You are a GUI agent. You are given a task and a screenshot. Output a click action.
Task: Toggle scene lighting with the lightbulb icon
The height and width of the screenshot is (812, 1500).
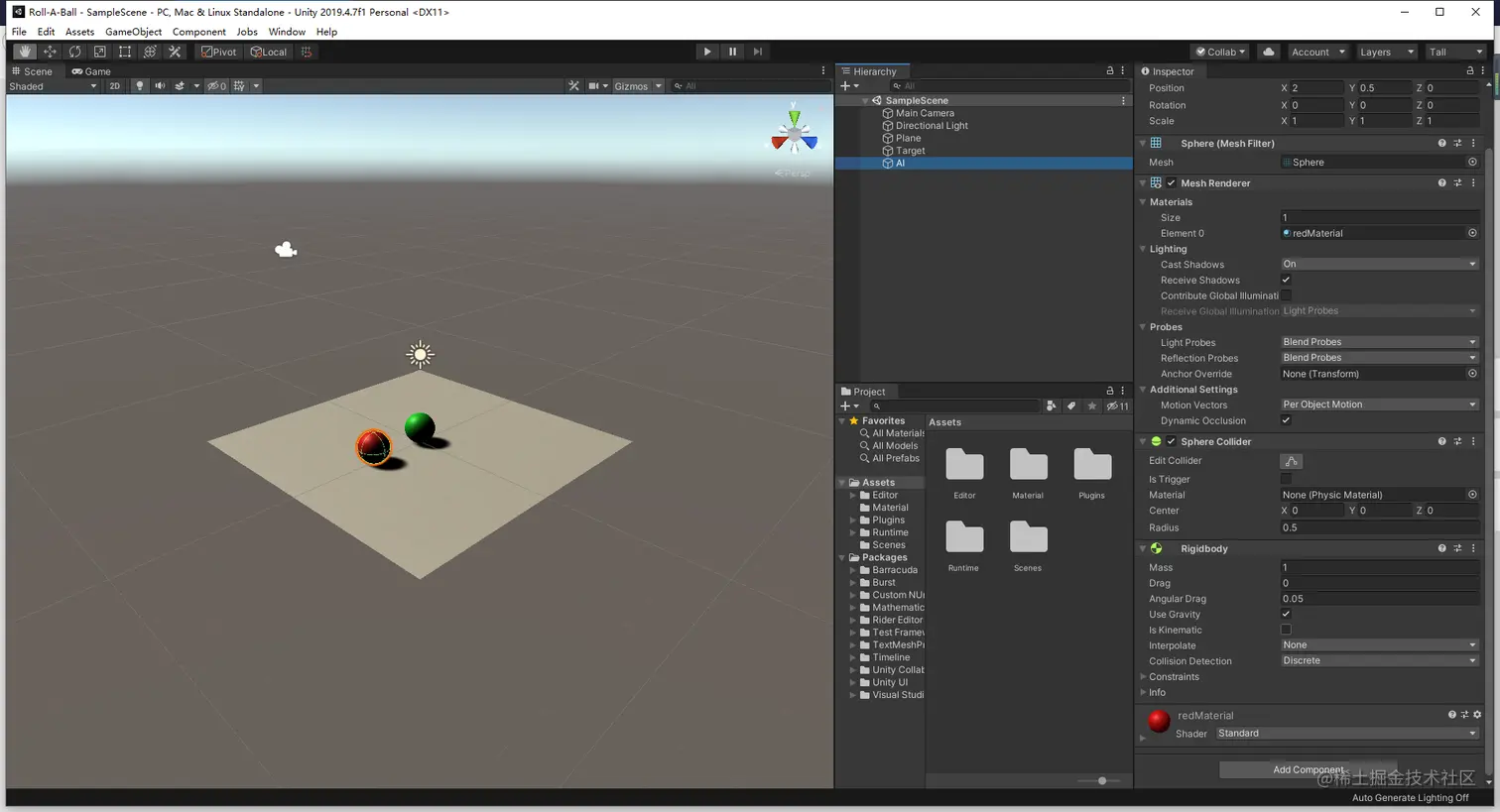click(139, 86)
